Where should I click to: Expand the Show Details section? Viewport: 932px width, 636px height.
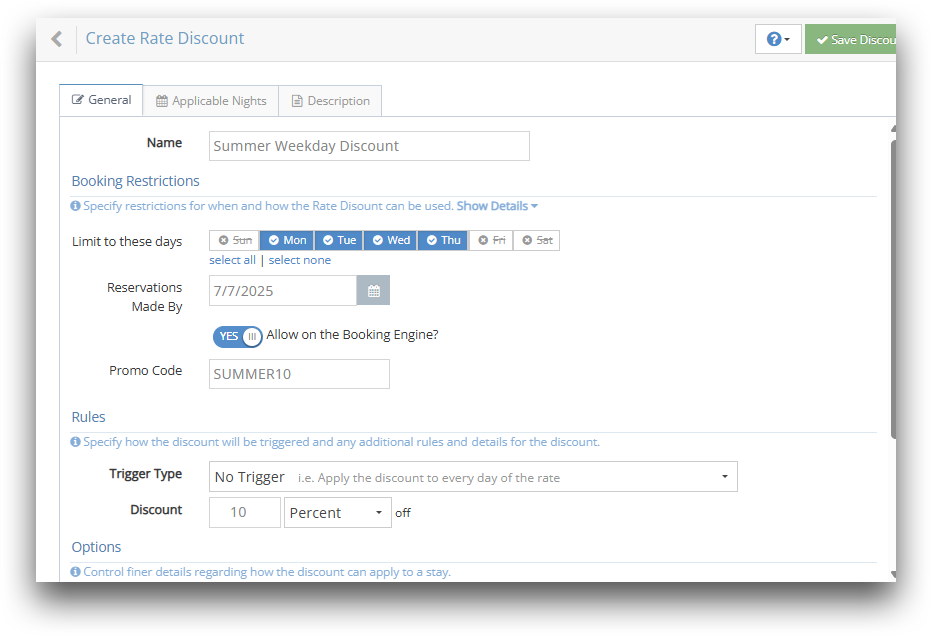click(x=494, y=205)
